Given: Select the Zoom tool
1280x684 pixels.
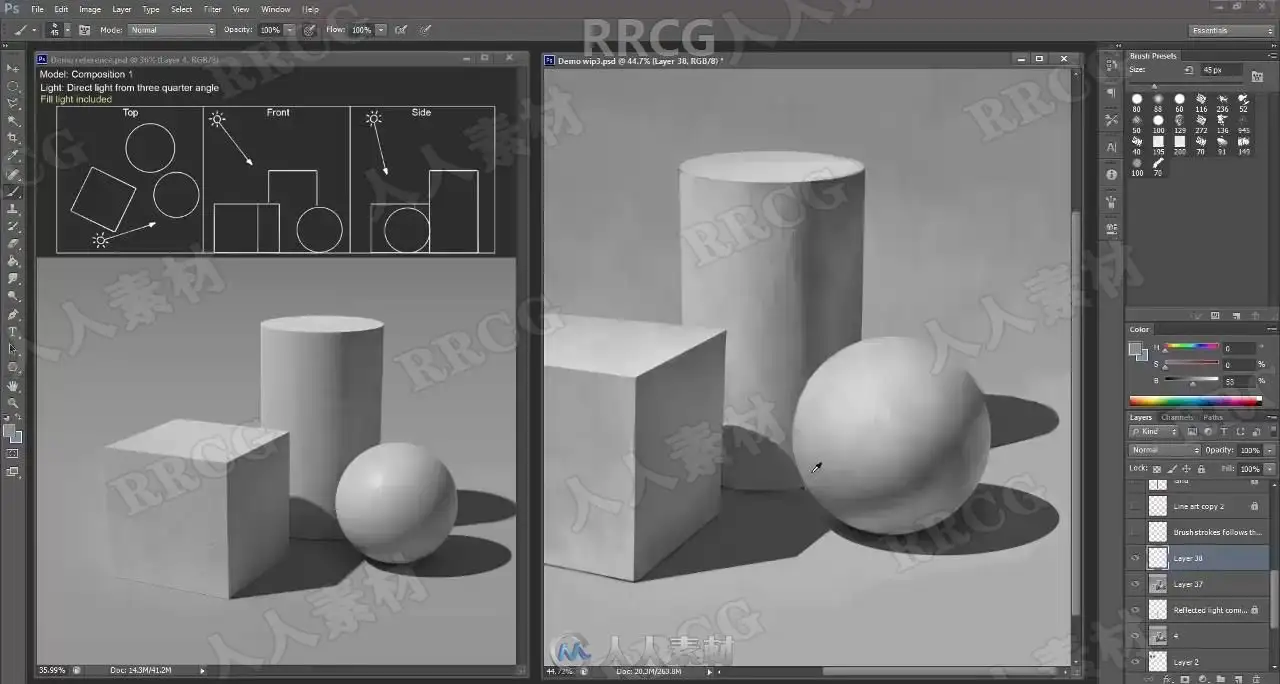Looking at the screenshot, I should pyautogui.click(x=13, y=403).
